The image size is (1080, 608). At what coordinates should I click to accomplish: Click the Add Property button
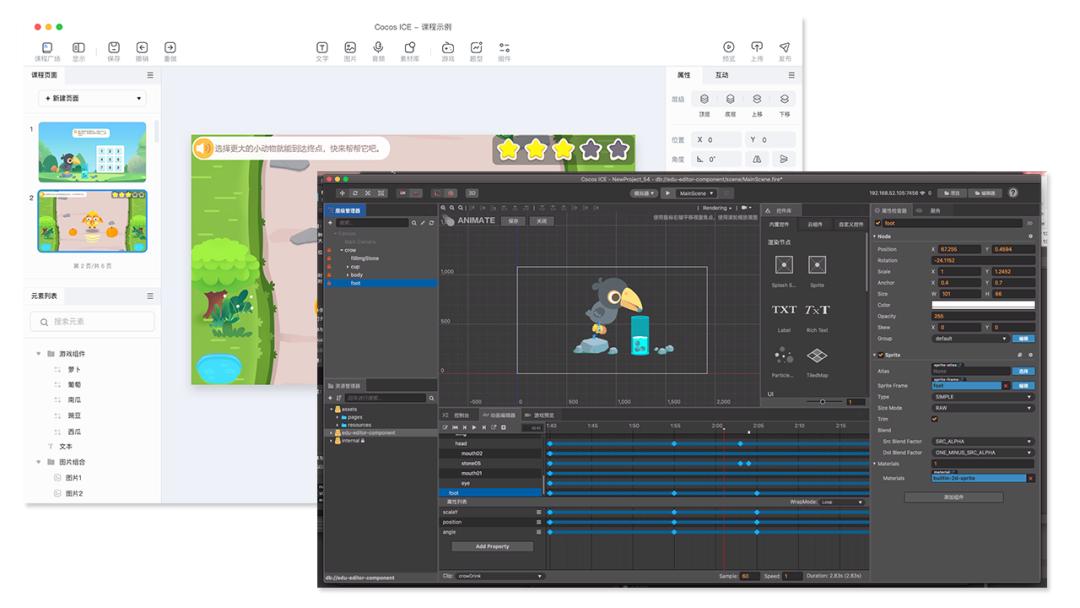click(x=492, y=547)
